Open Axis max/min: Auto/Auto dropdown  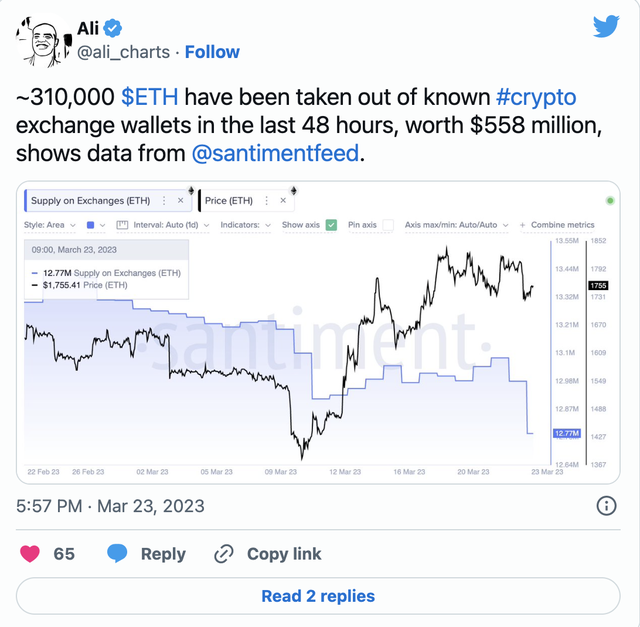(x=455, y=225)
